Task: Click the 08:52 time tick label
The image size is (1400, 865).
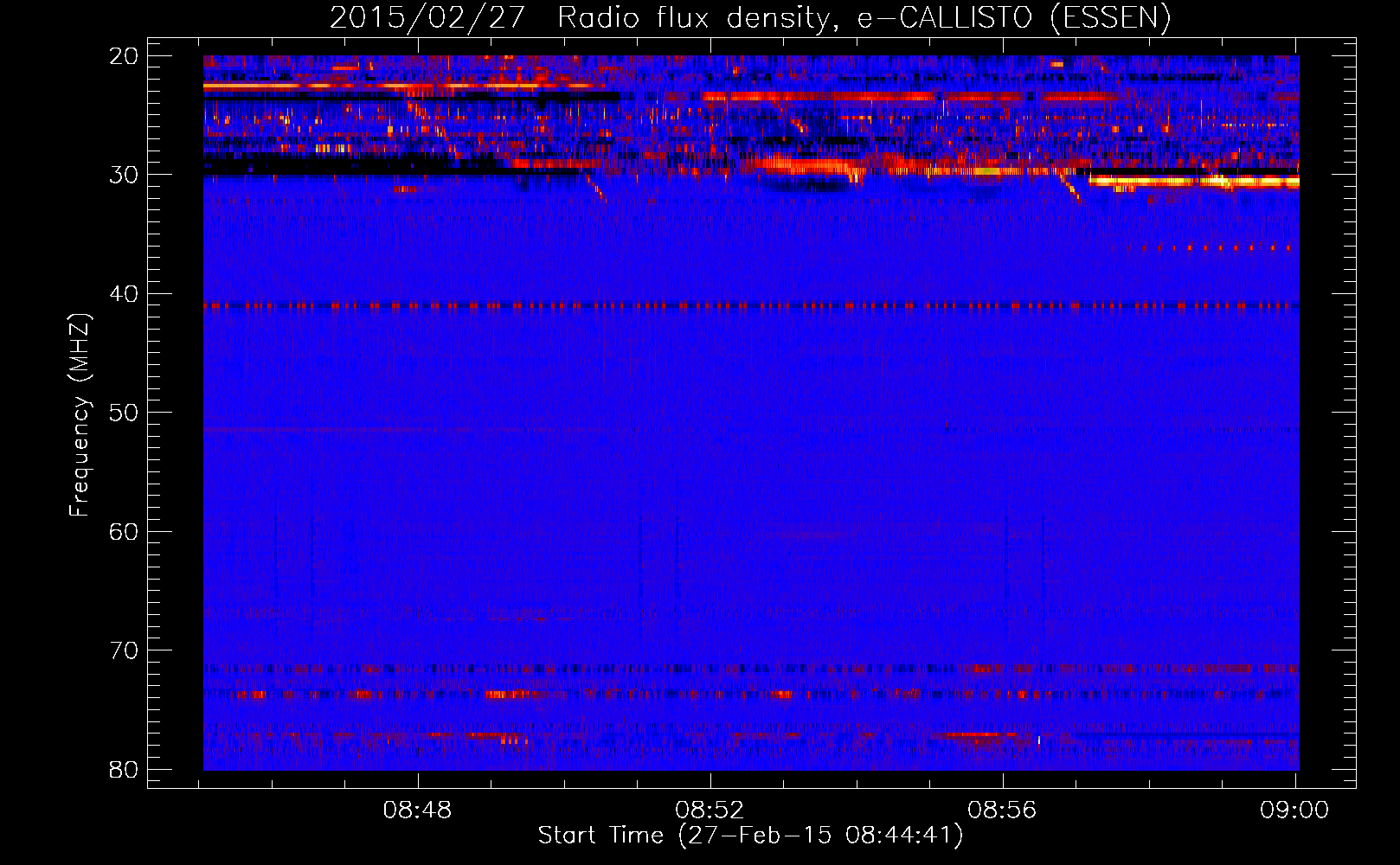Action: click(x=710, y=811)
